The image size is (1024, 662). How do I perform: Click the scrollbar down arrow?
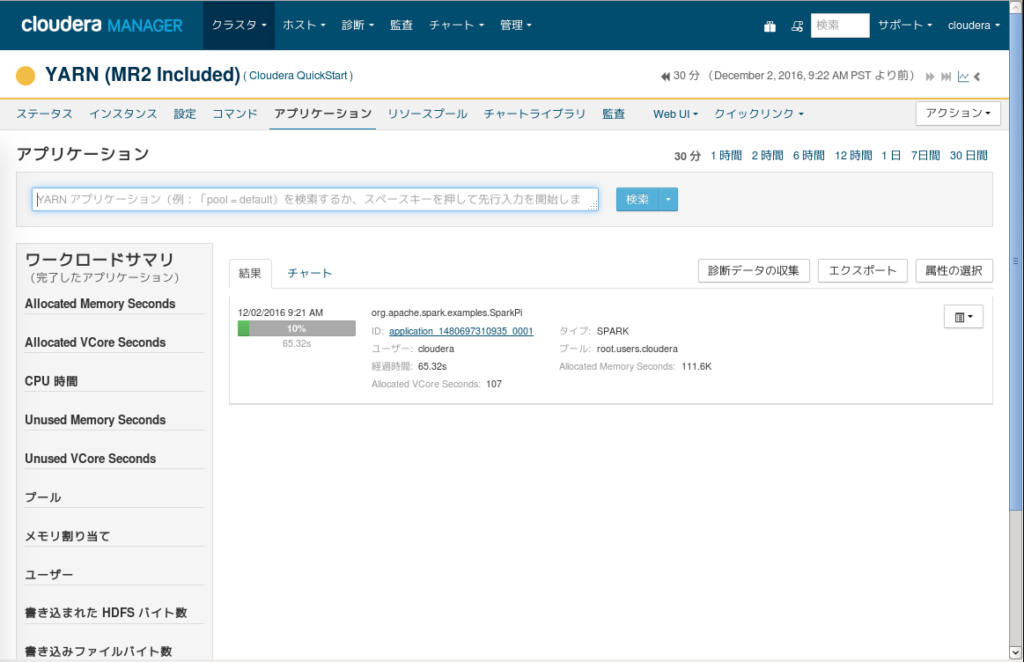pos(1016,652)
